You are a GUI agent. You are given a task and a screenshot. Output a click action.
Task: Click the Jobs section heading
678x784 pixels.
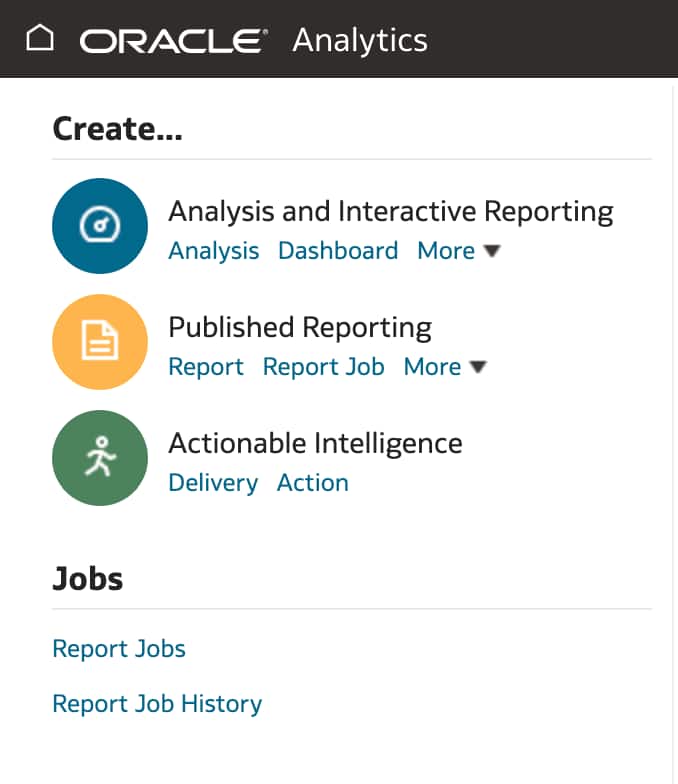(88, 578)
